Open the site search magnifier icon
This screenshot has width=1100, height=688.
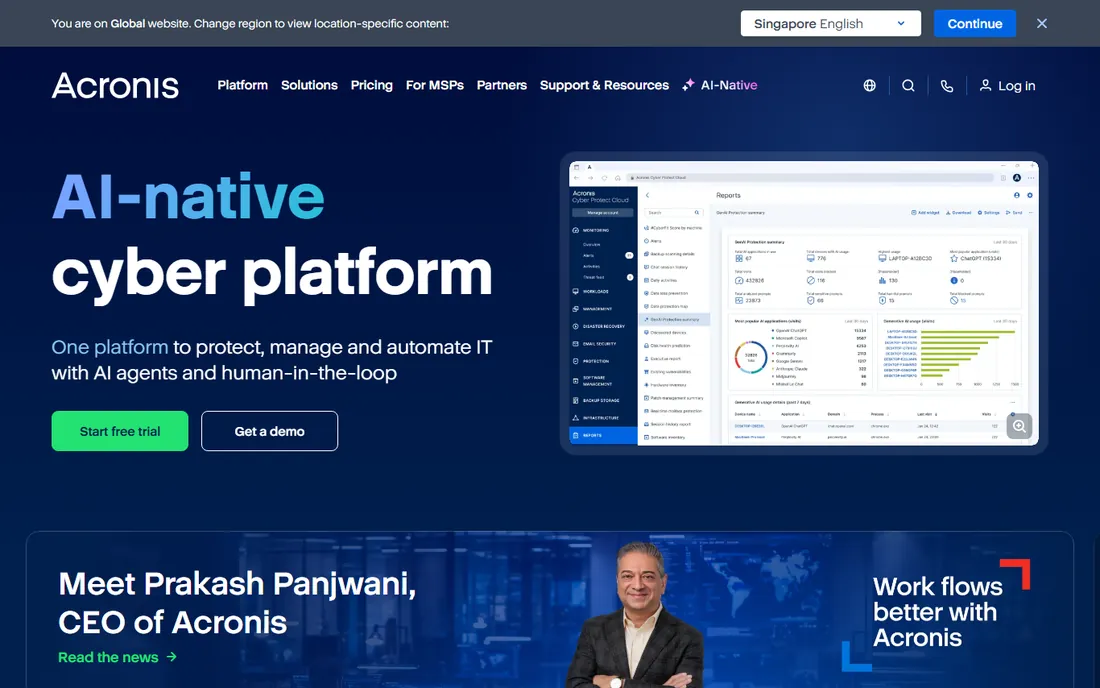[x=908, y=86]
